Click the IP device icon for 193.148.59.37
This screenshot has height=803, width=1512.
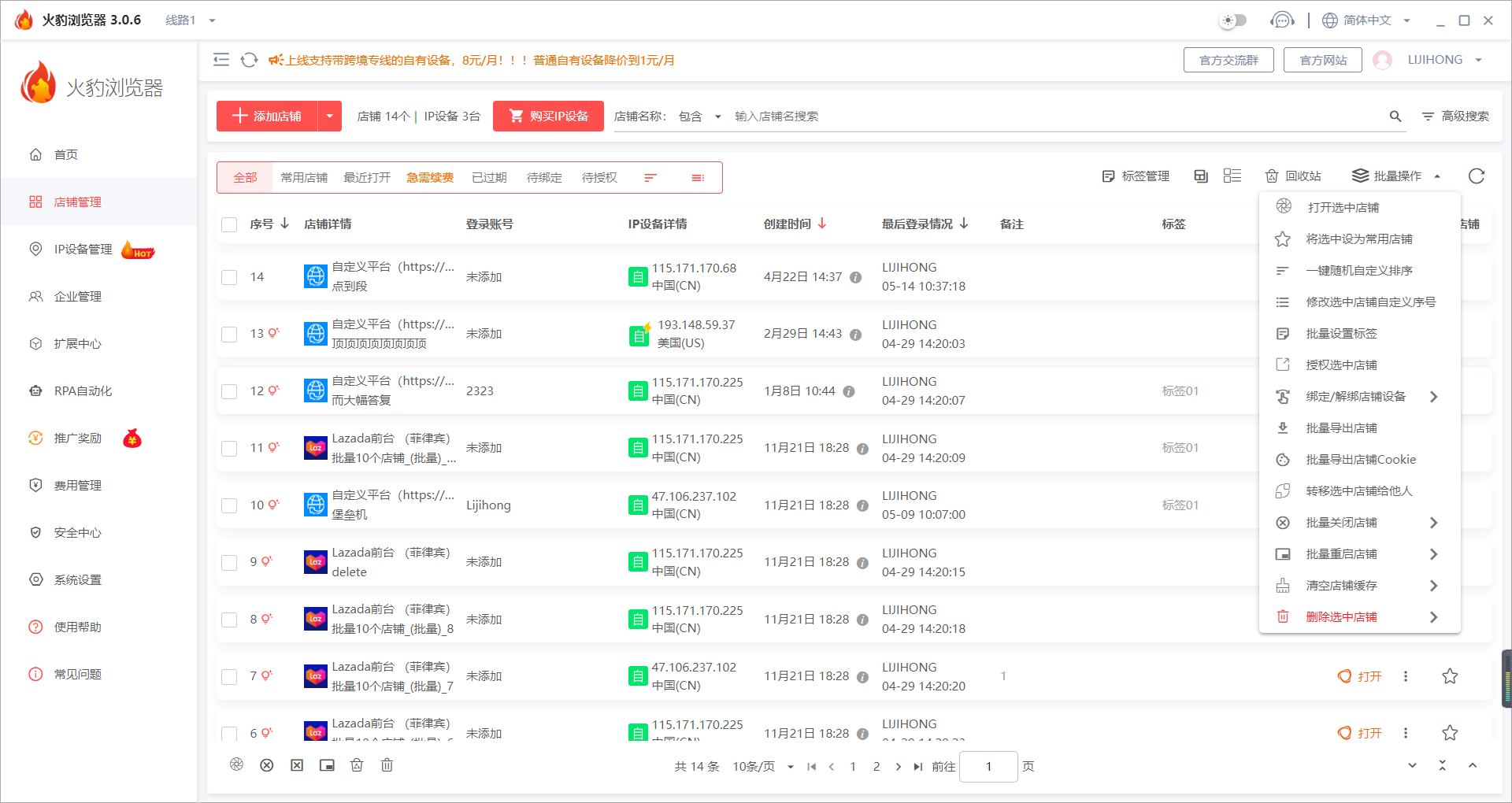click(x=639, y=335)
